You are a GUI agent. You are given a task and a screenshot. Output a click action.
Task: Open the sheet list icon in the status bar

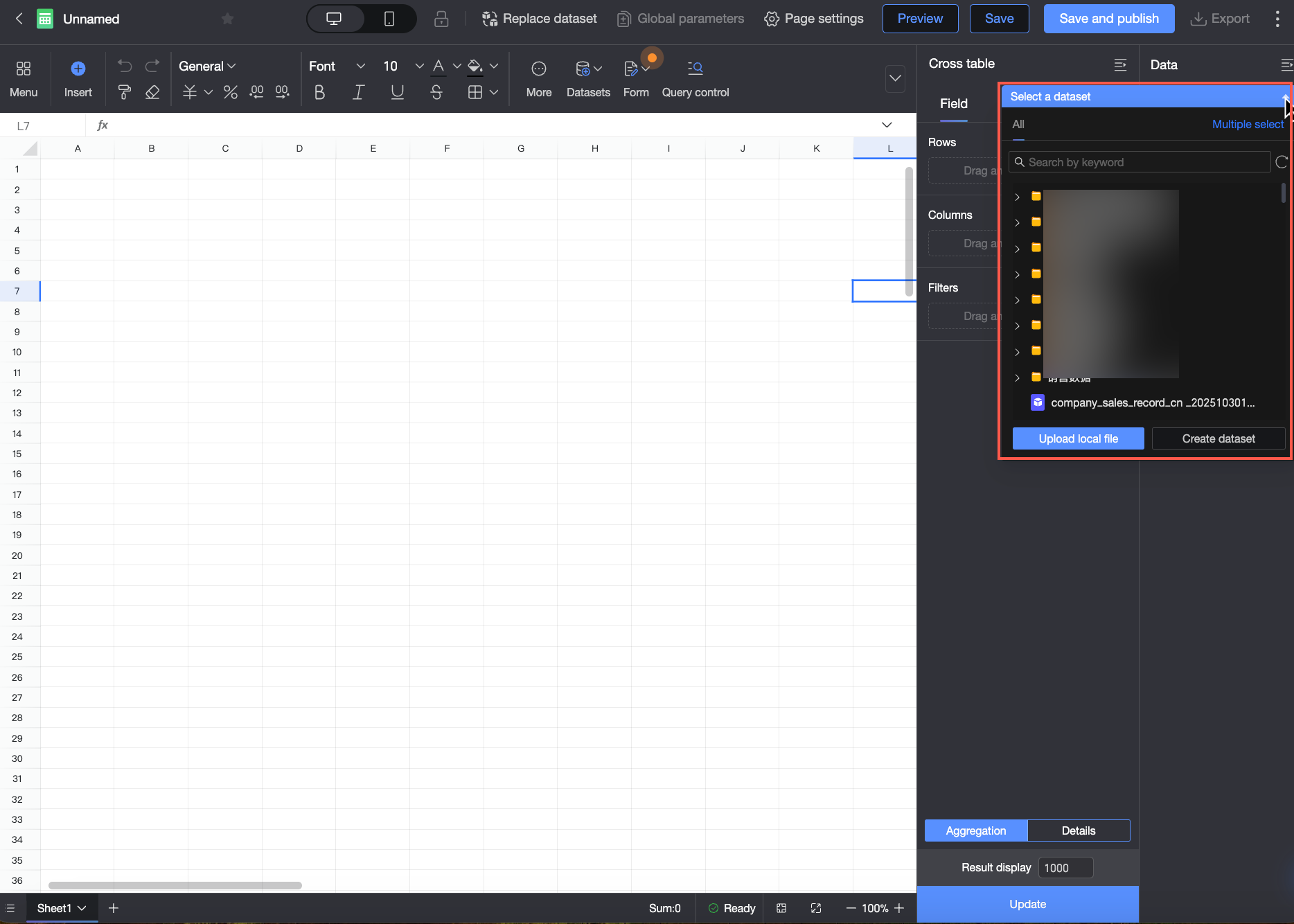10,908
